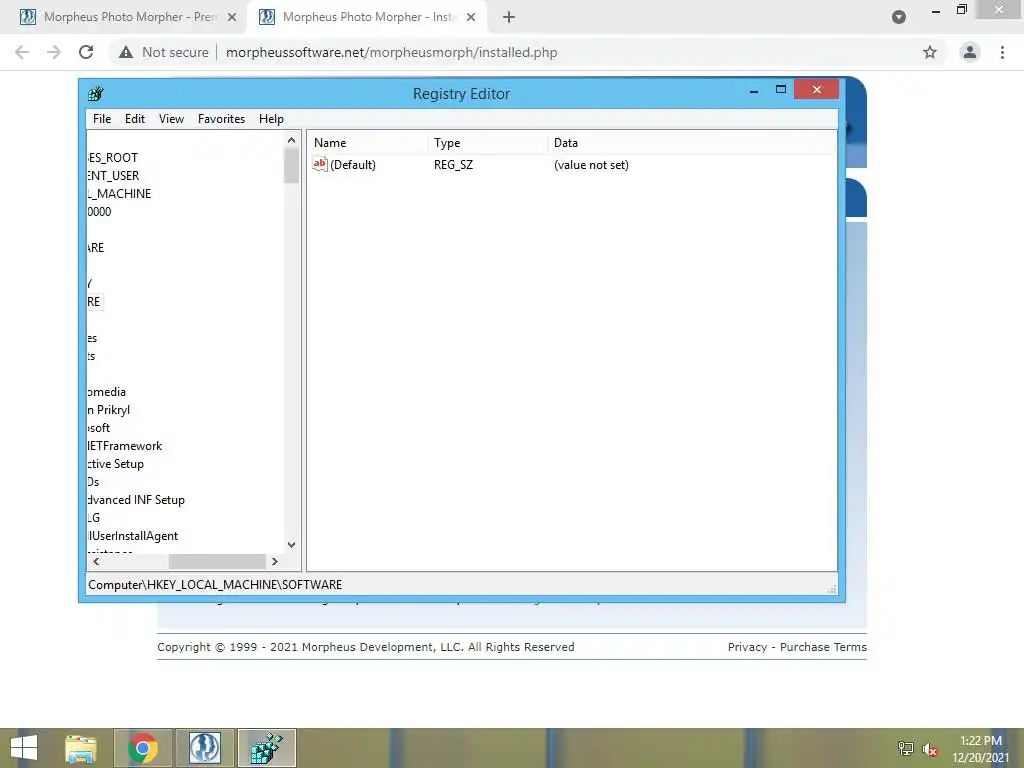Open the Privacy link on webpage
The width and height of the screenshot is (1024, 768).
(x=747, y=647)
